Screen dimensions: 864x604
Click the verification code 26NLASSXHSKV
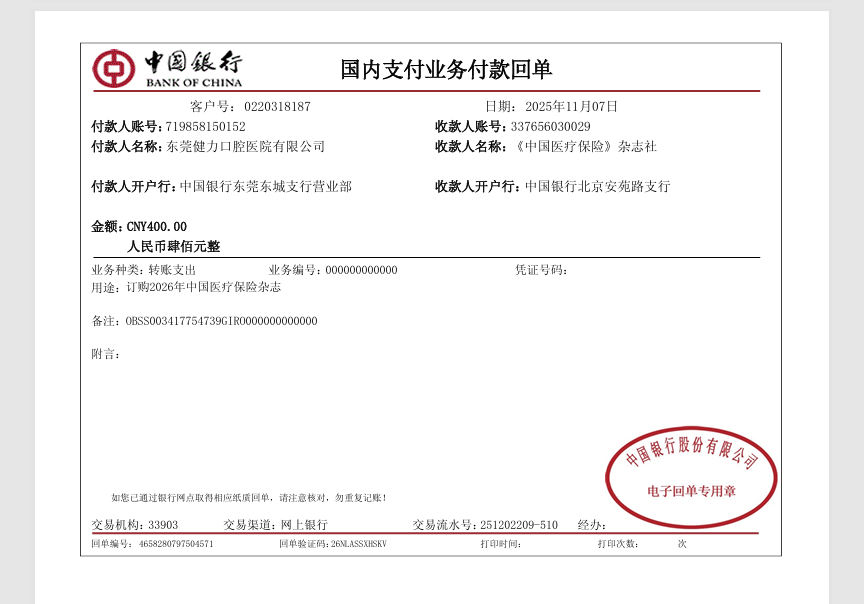358,544
